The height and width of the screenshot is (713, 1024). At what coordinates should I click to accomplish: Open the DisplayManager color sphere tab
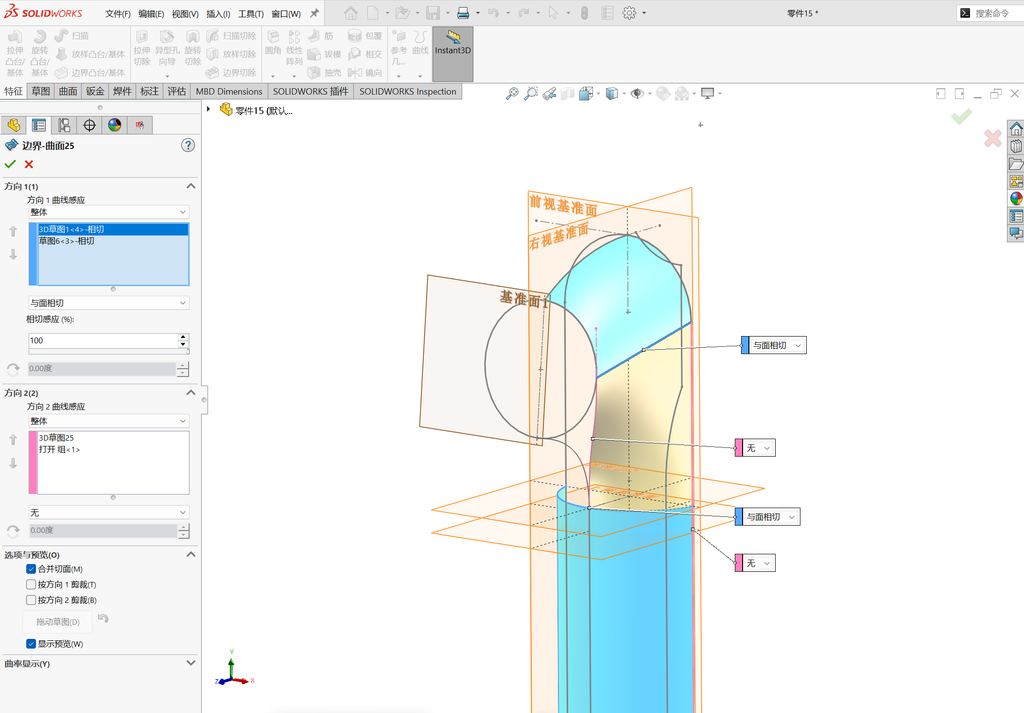pyautogui.click(x=115, y=125)
